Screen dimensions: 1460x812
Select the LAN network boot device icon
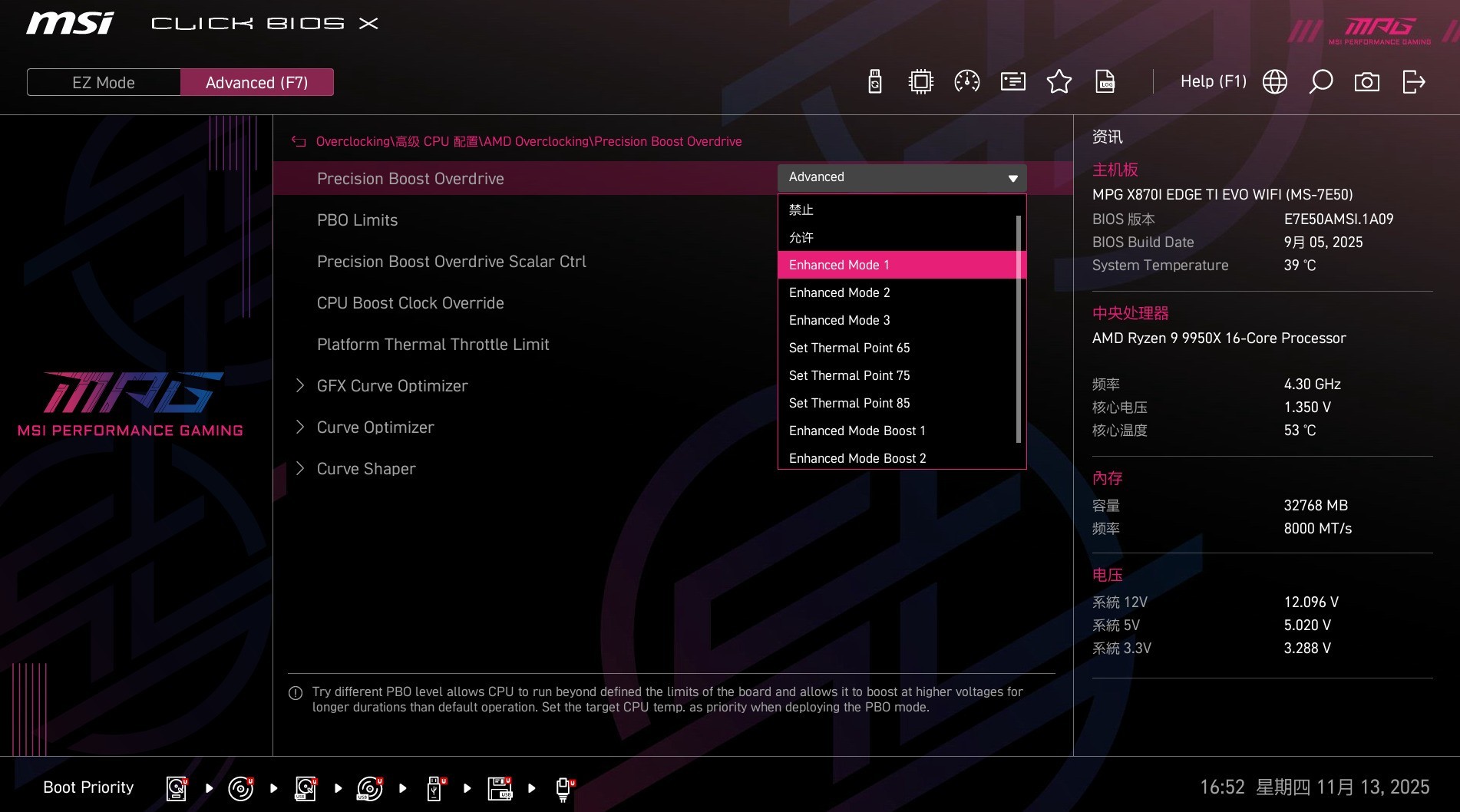tap(564, 787)
